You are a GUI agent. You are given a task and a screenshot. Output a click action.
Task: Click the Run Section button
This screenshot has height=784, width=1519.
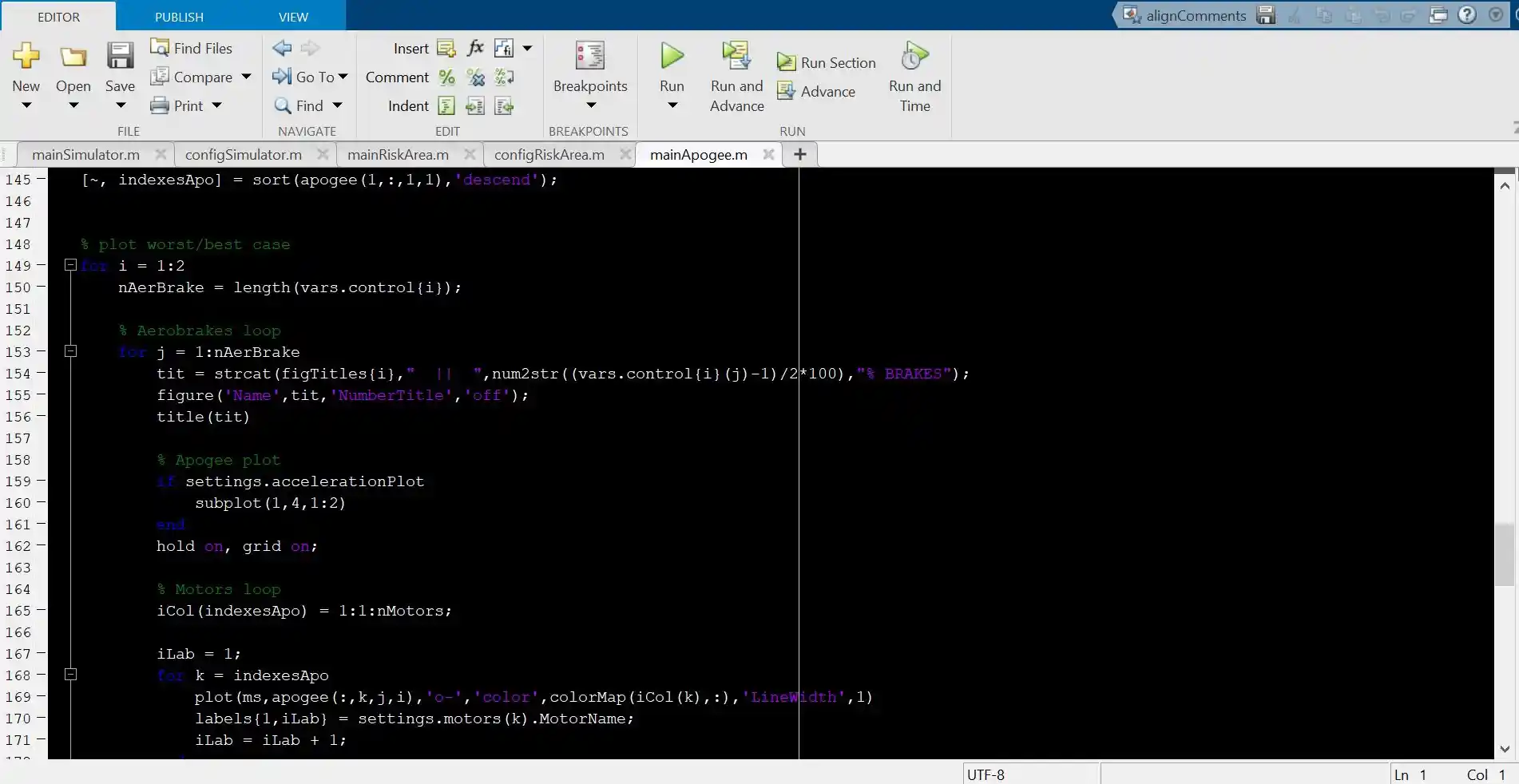(x=827, y=62)
